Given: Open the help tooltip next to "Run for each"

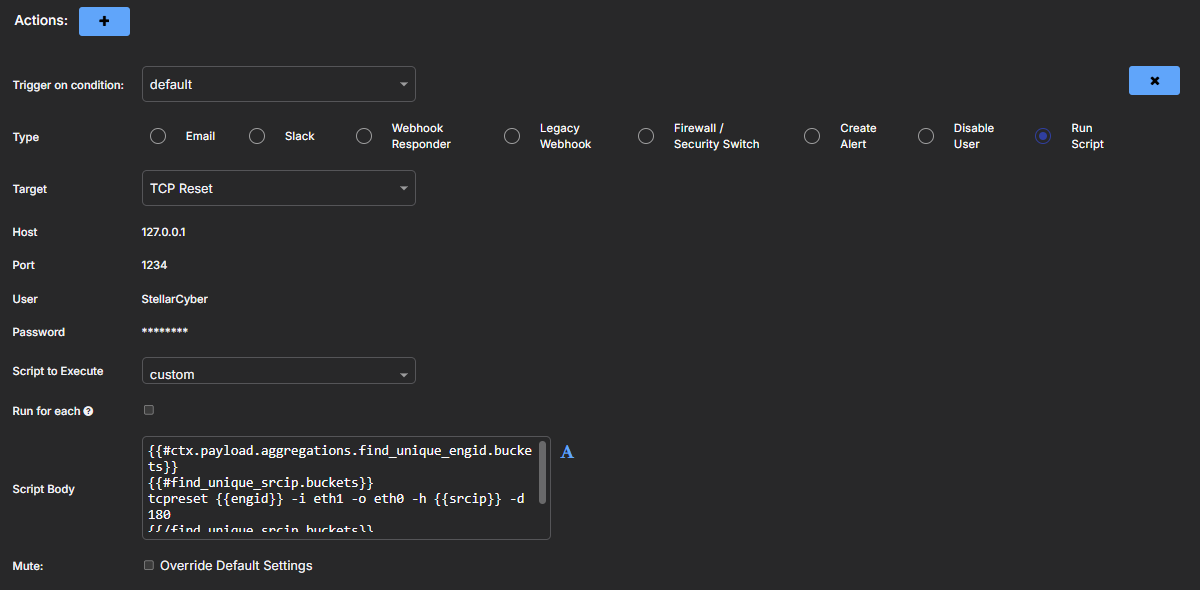Looking at the screenshot, I should [x=91, y=409].
